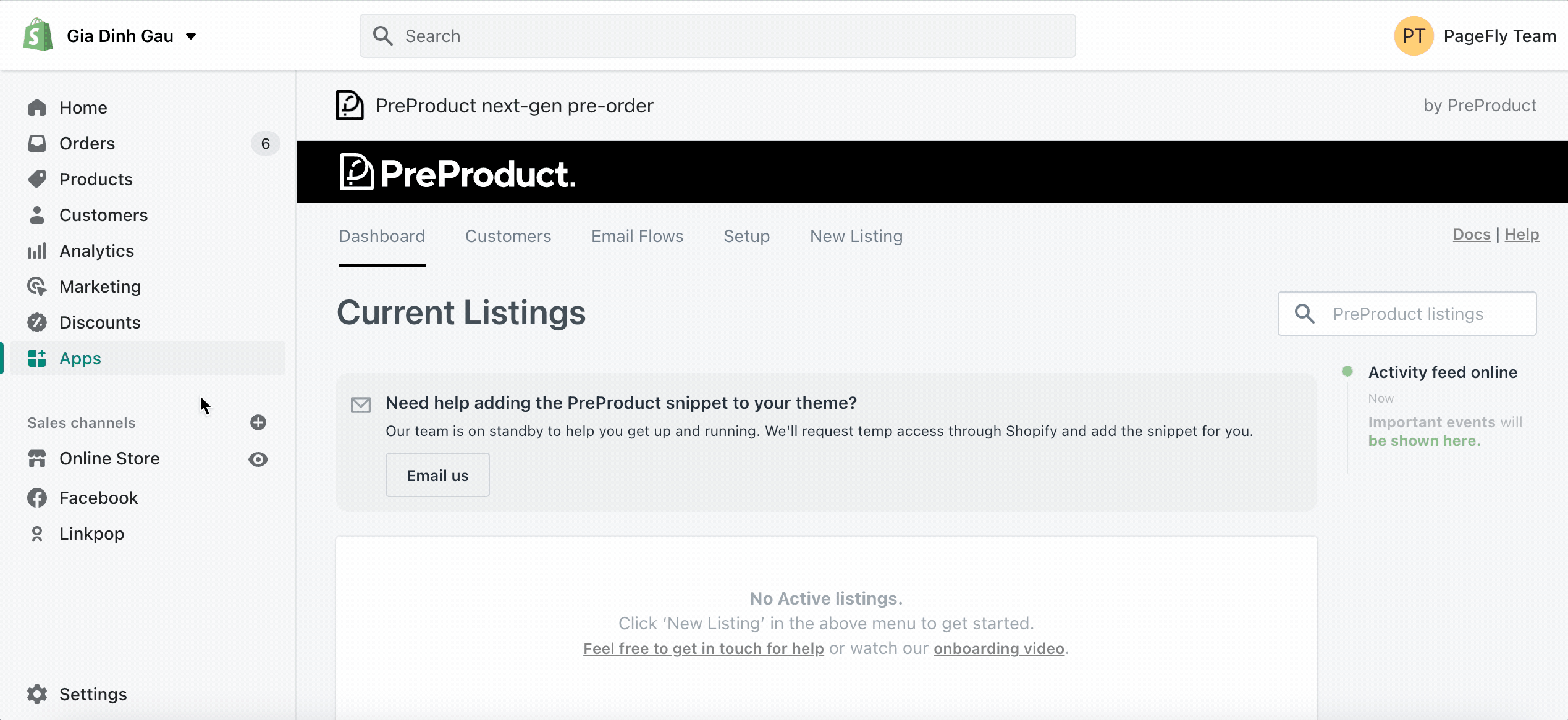This screenshot has width=1568, height=720.
Task: Click the top Search field
Action: coord(717,36)
